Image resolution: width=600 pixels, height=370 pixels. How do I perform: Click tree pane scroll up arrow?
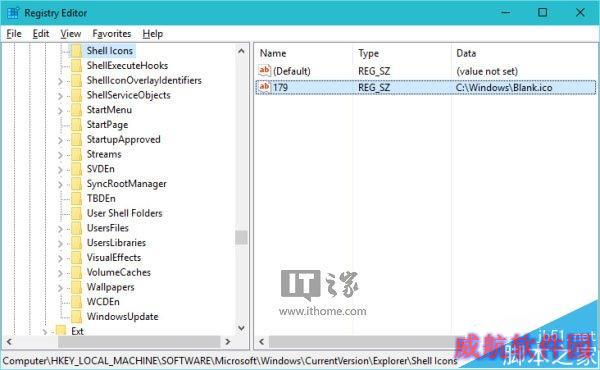(x=241, y=51)
